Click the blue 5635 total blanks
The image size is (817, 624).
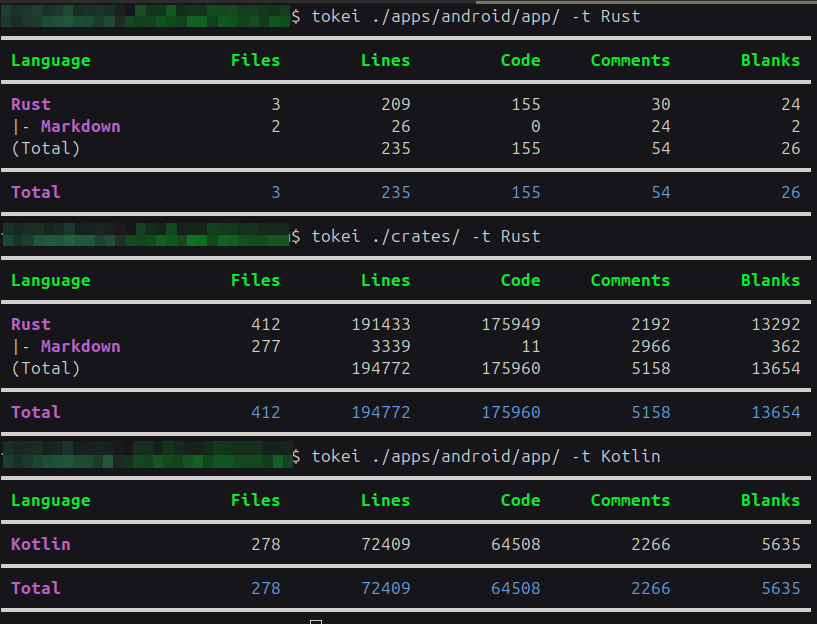point(781,589)
